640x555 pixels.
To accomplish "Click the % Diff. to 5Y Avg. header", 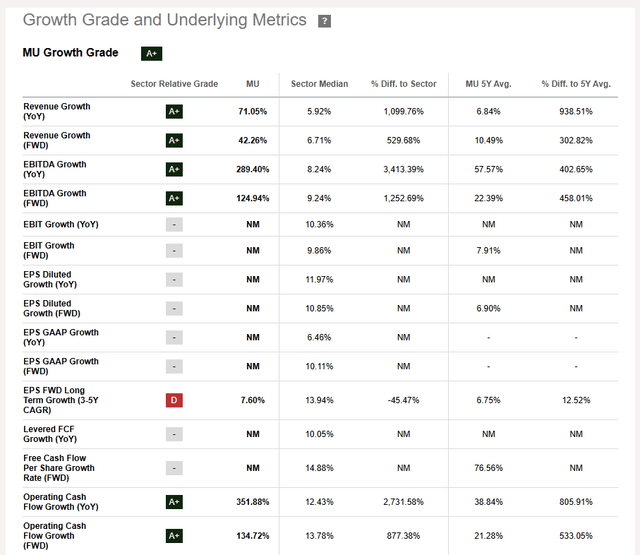I will 576,84.
